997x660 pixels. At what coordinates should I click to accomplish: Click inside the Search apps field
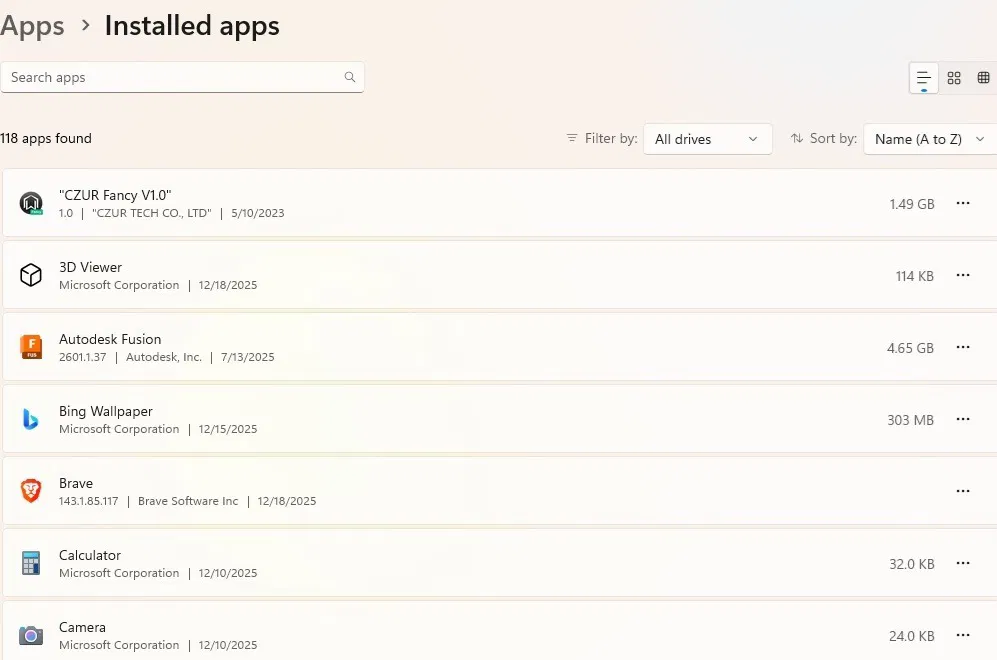click(150, 76)
